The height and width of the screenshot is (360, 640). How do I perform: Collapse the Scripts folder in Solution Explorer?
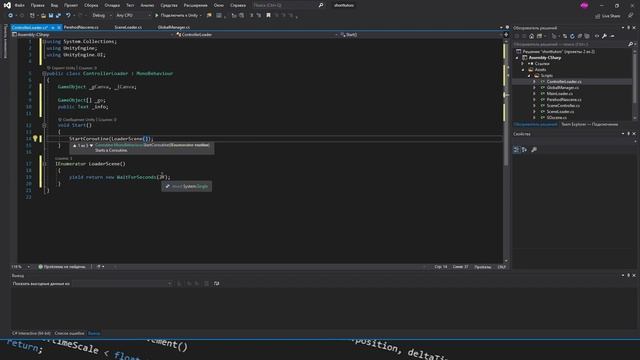(529, 76)
